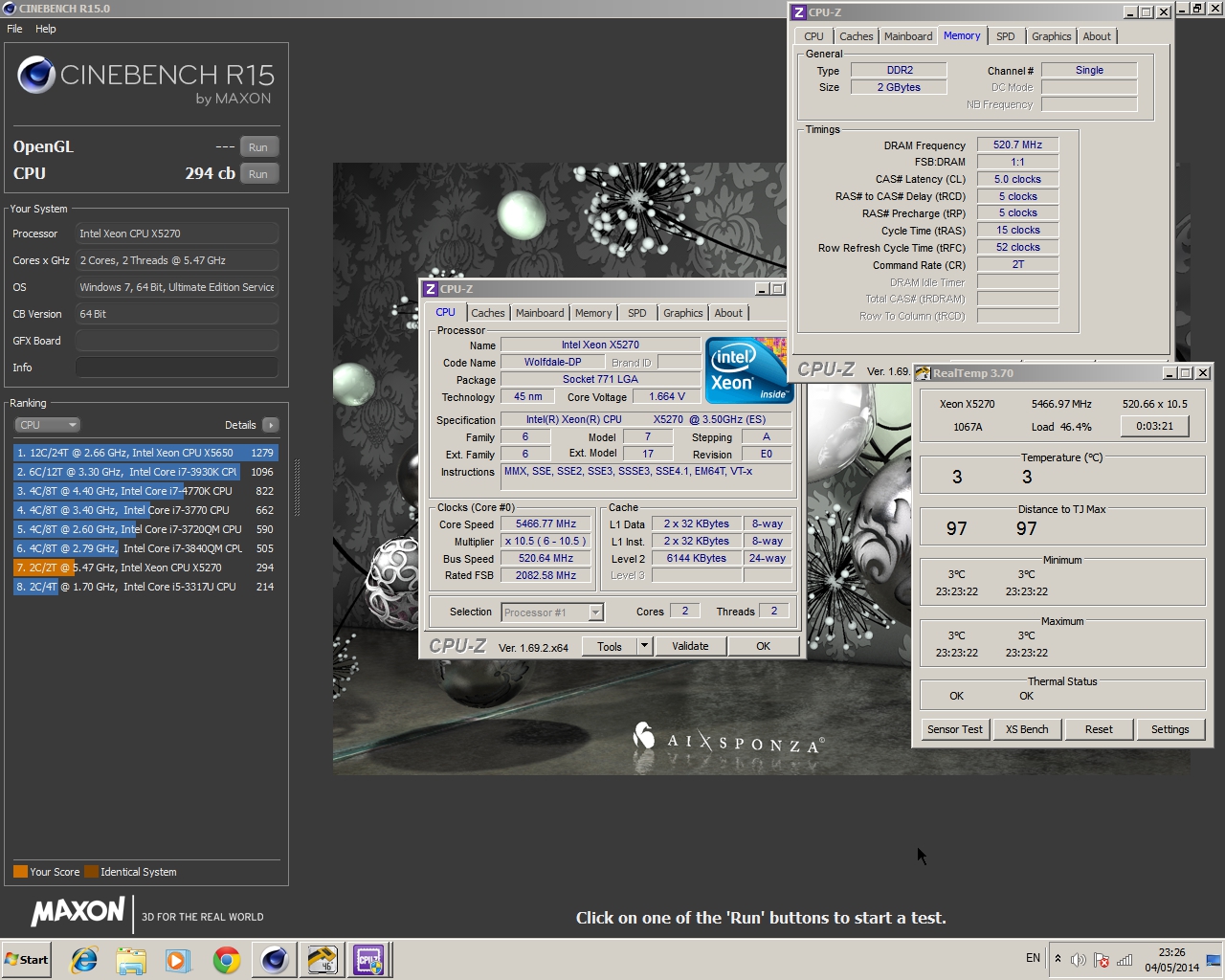Screen dimensions: 1225x980
Task: Run the OpenGL benchmark
Action: (x=258, y=147)
